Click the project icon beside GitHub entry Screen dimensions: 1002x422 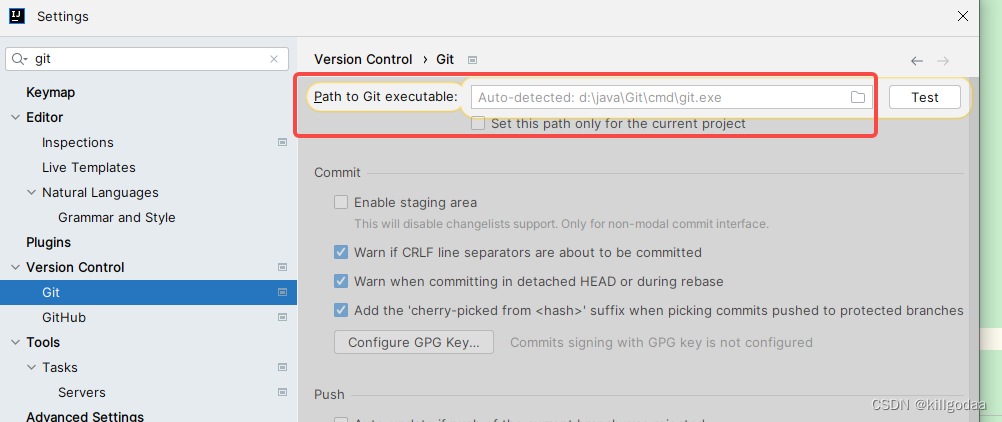tap(282, 317)
